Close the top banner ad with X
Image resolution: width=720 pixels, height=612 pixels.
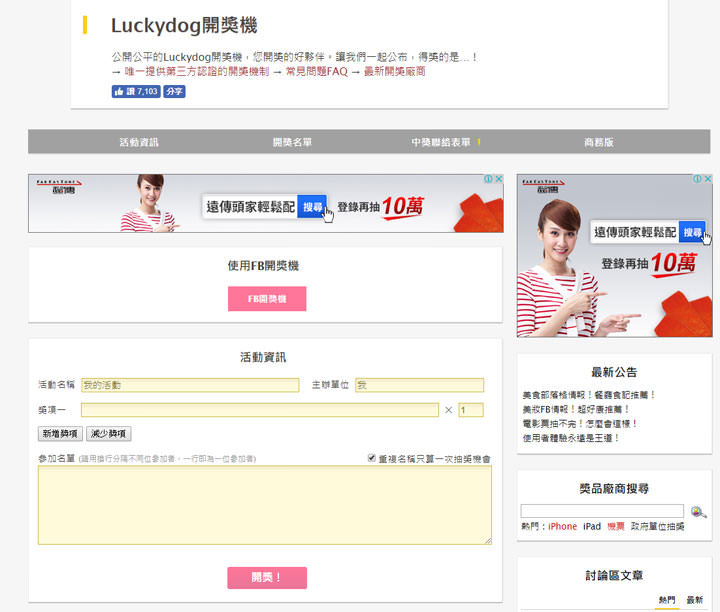499,179
